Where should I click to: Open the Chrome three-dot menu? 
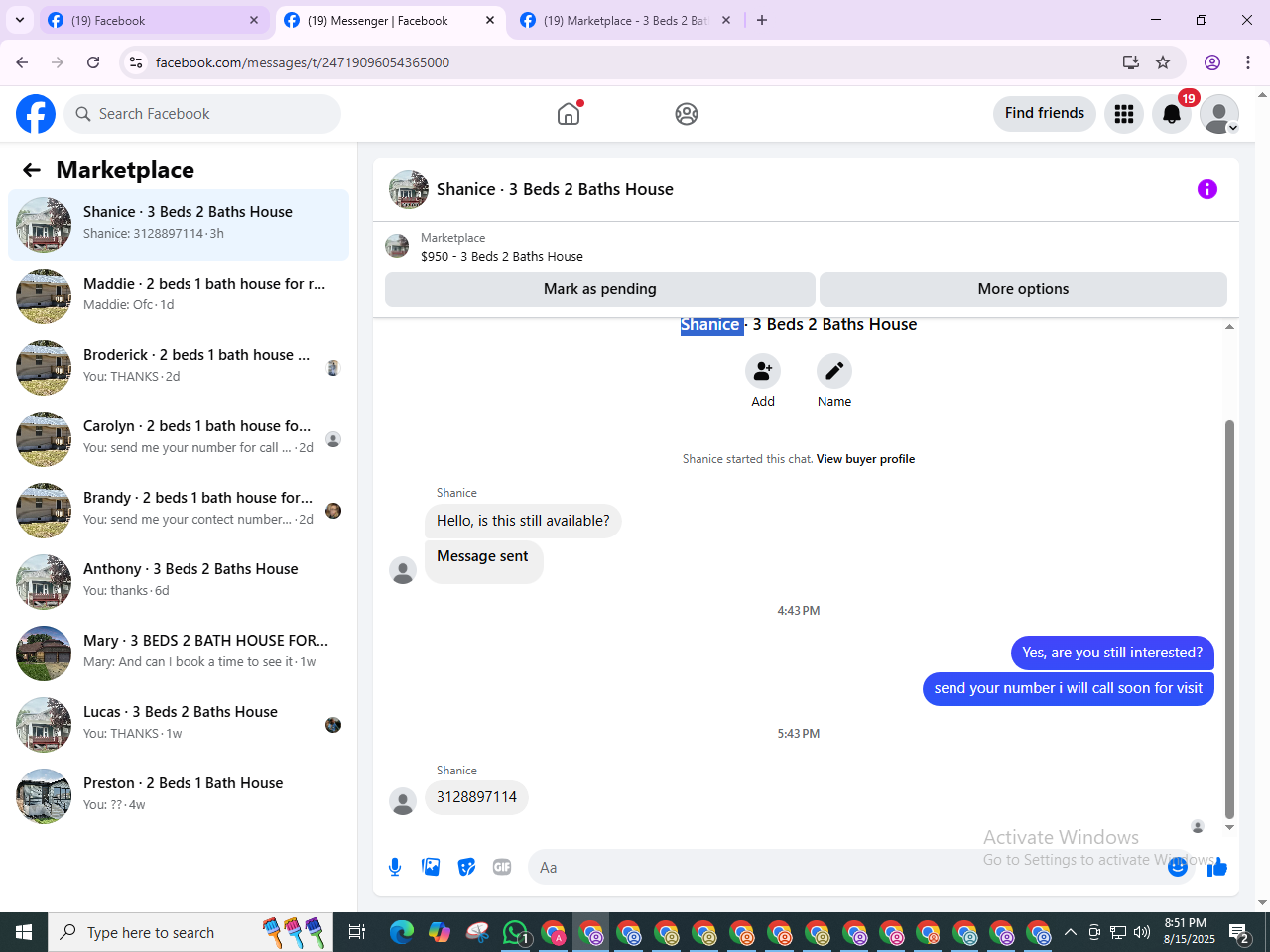[x=1248, y=62]
